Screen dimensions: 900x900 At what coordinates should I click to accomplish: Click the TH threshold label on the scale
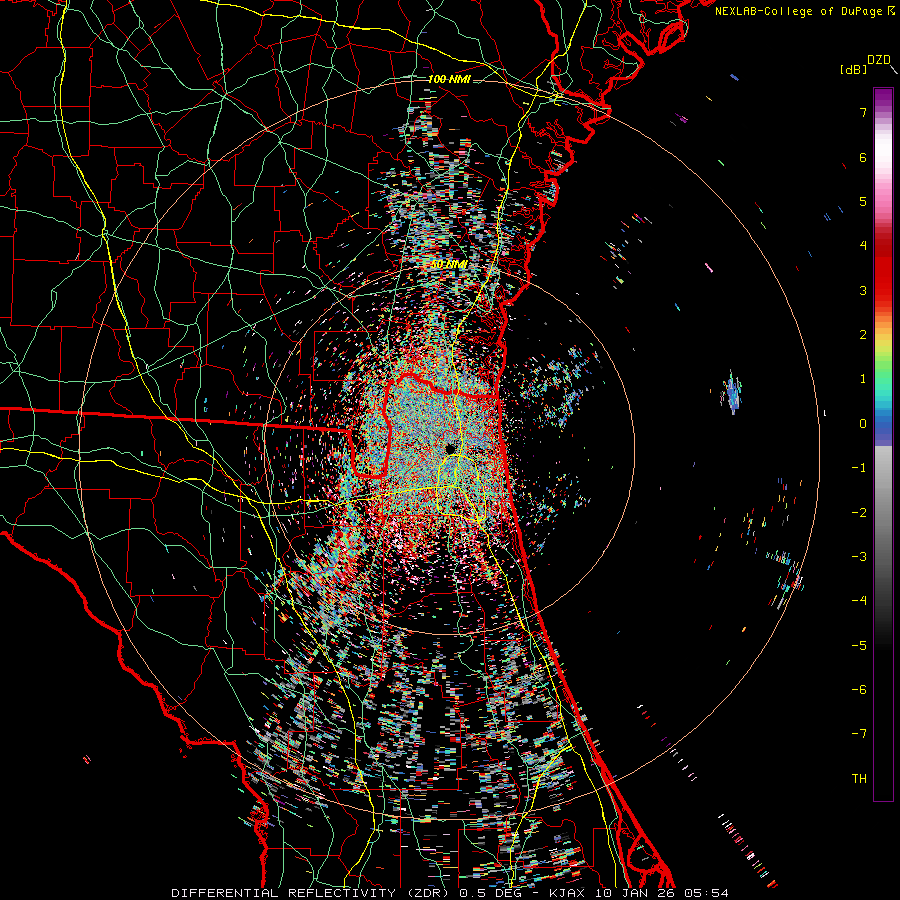click(x=859, y=779)
